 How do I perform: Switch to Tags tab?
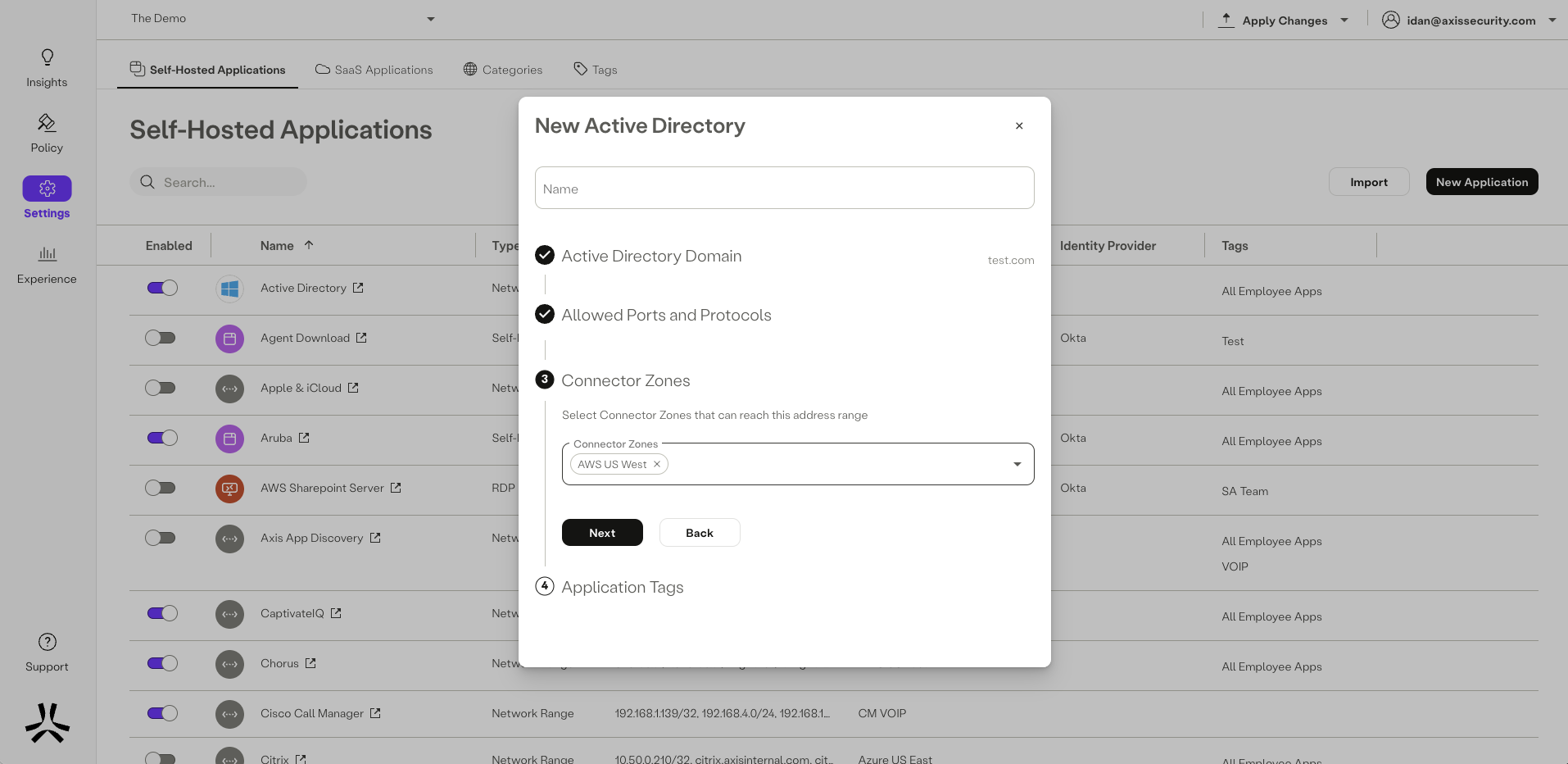tap(596, 70)
